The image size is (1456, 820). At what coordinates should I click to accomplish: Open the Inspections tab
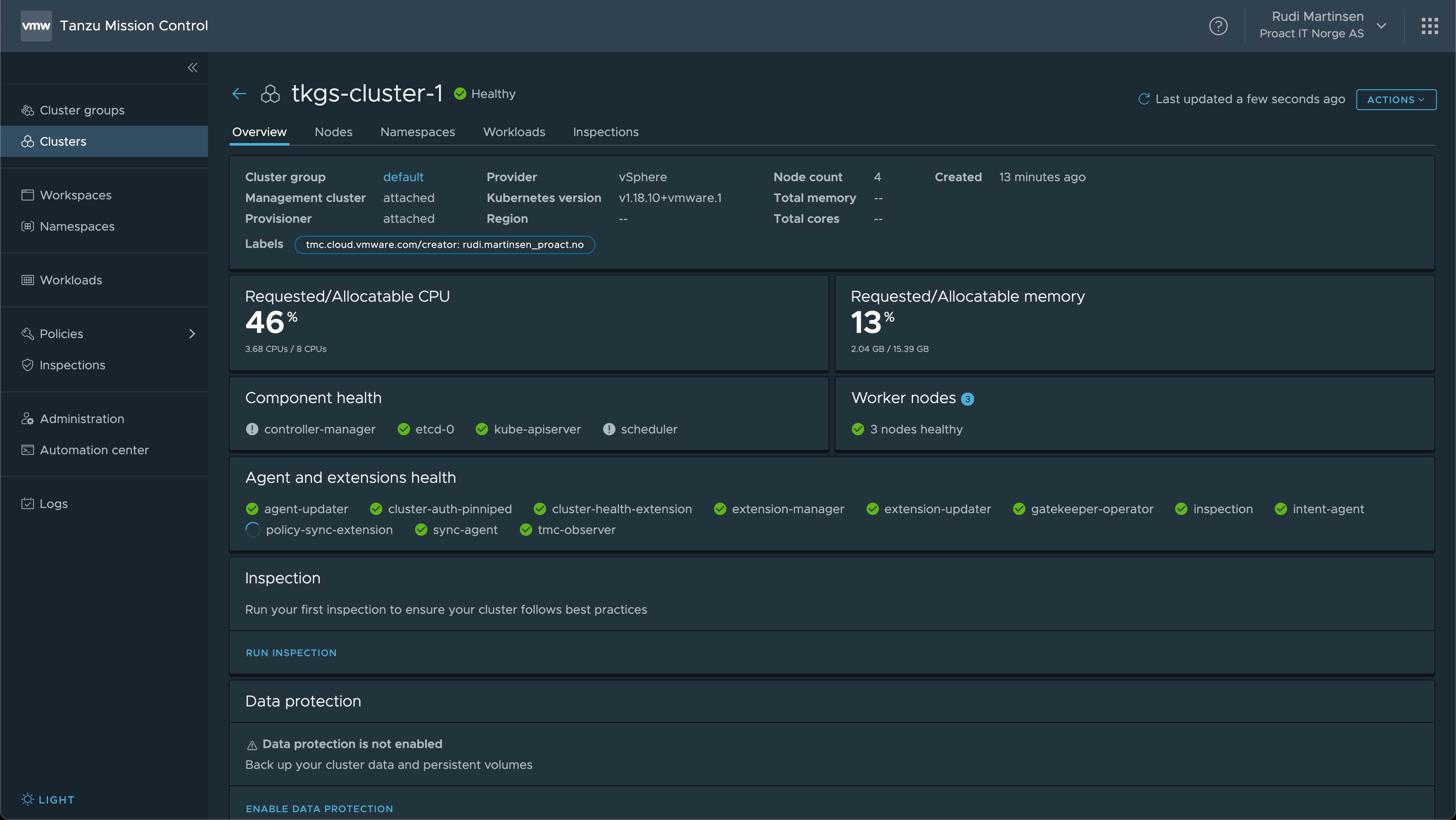[605, 132]
